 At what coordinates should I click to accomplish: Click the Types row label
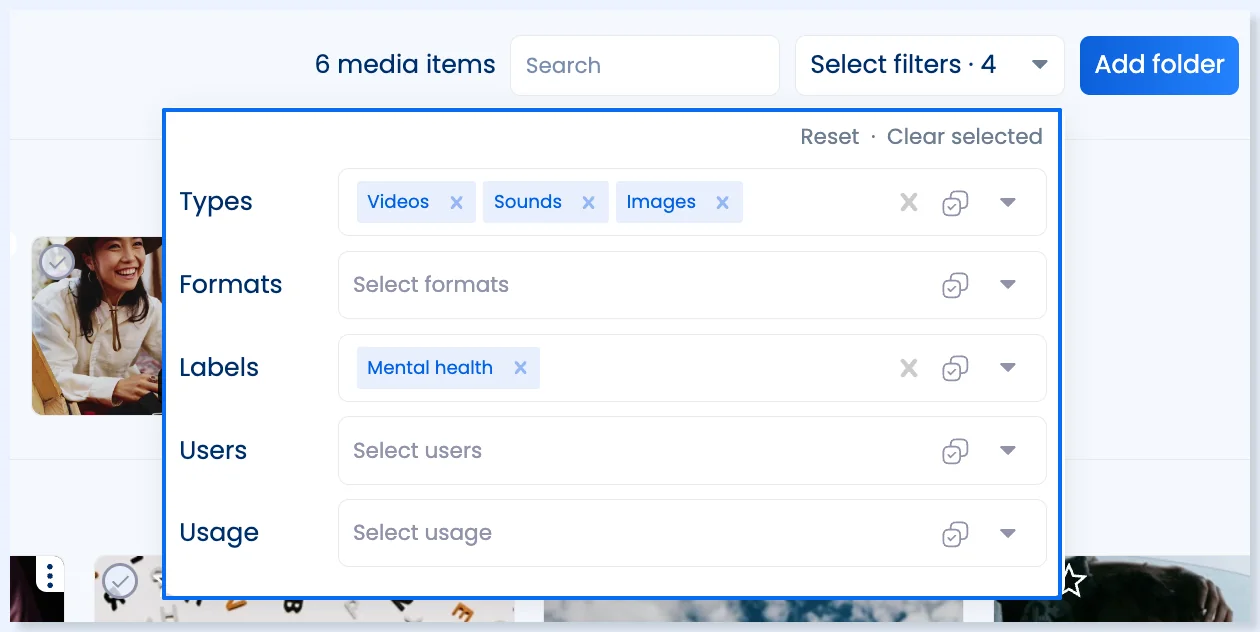216,202
